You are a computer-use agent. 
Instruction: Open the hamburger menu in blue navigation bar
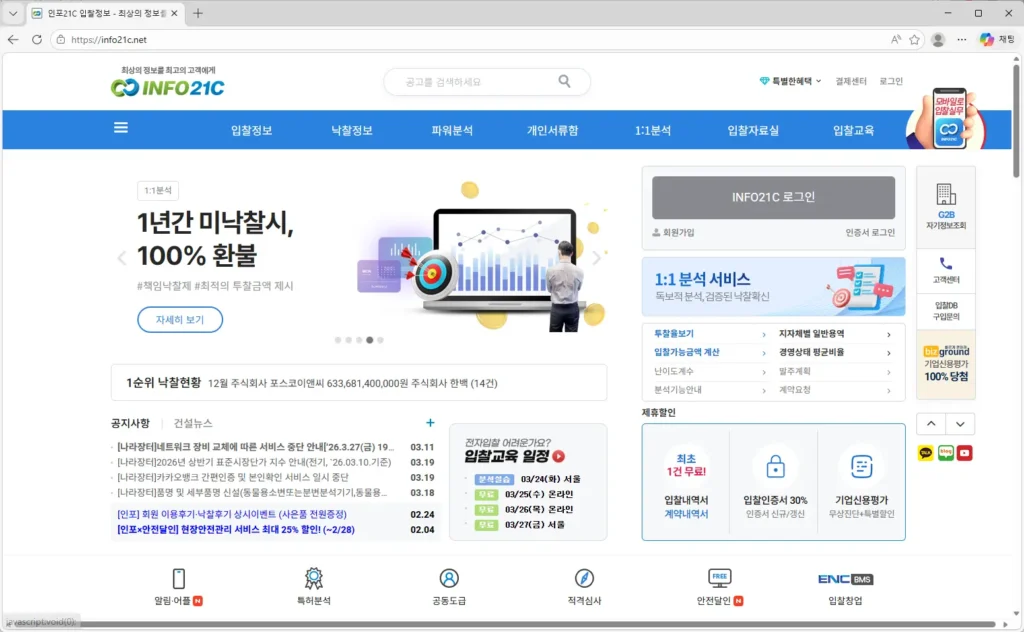click(x=121, y=128)
